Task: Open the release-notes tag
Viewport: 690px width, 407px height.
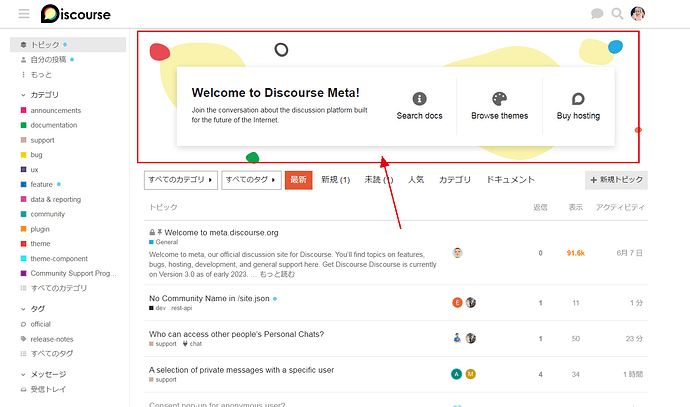Action: (51, 339)
